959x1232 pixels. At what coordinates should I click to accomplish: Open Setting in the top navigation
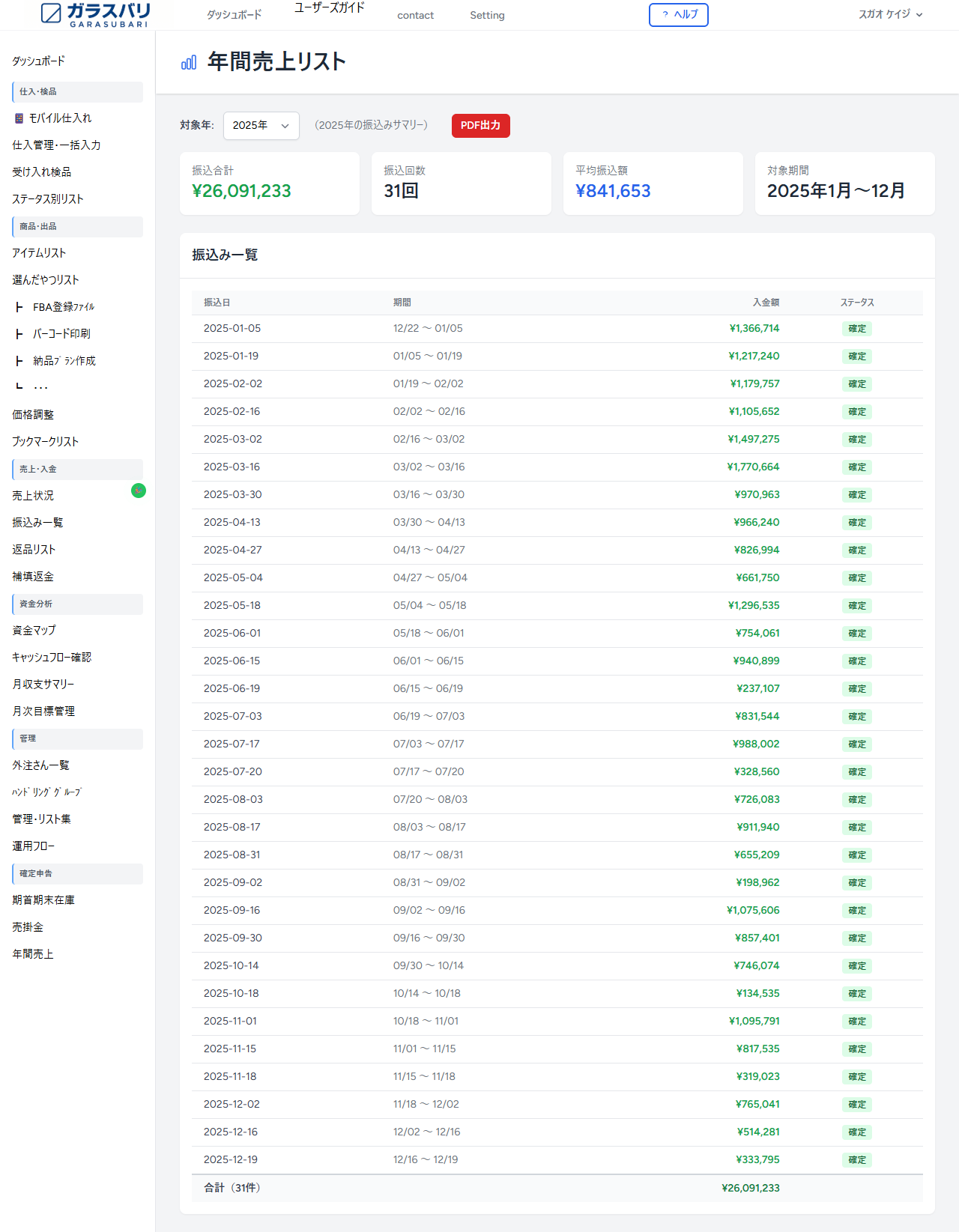click(x=487, y=16)
